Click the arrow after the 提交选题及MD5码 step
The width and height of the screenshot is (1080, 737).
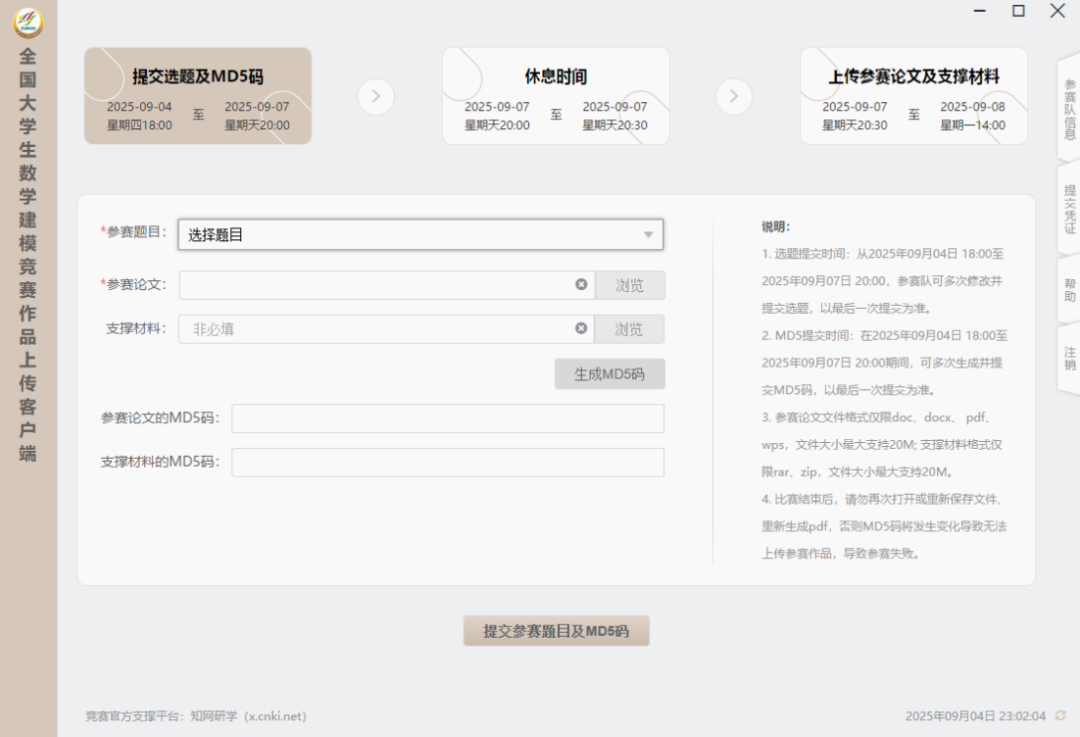[376, 96]
